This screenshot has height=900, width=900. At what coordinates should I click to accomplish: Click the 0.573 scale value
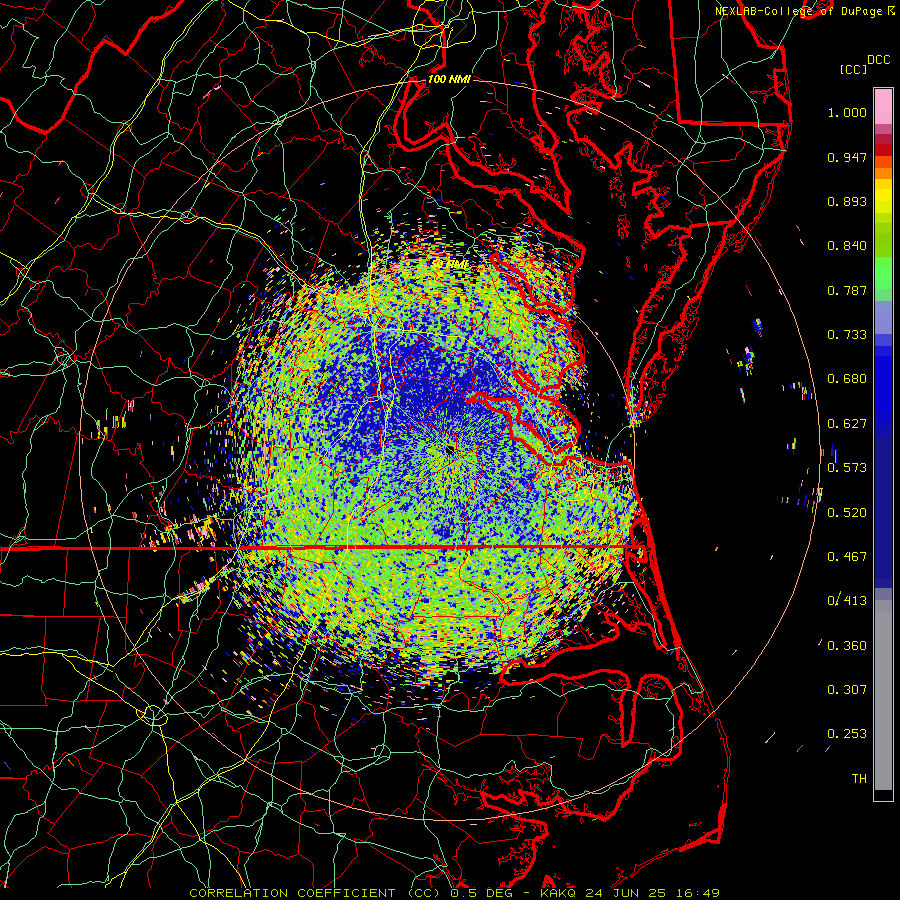point(847,468)
